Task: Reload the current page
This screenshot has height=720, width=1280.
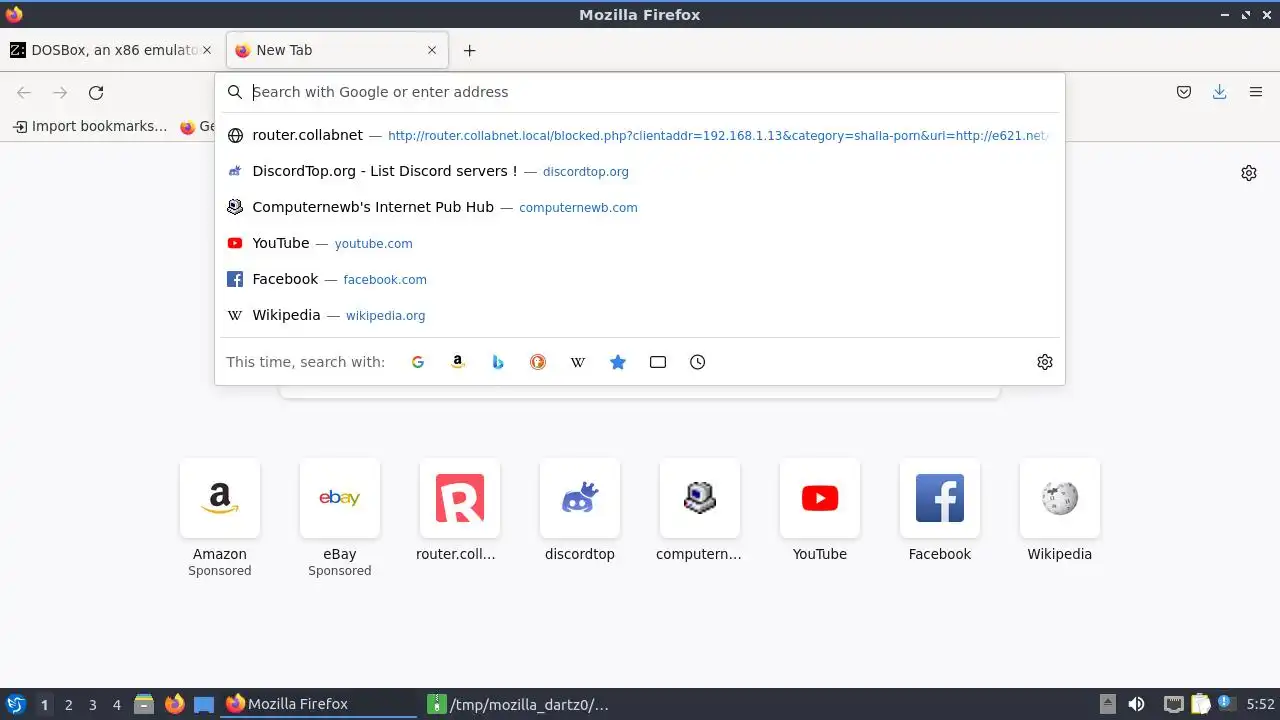Action: [96, 93]
